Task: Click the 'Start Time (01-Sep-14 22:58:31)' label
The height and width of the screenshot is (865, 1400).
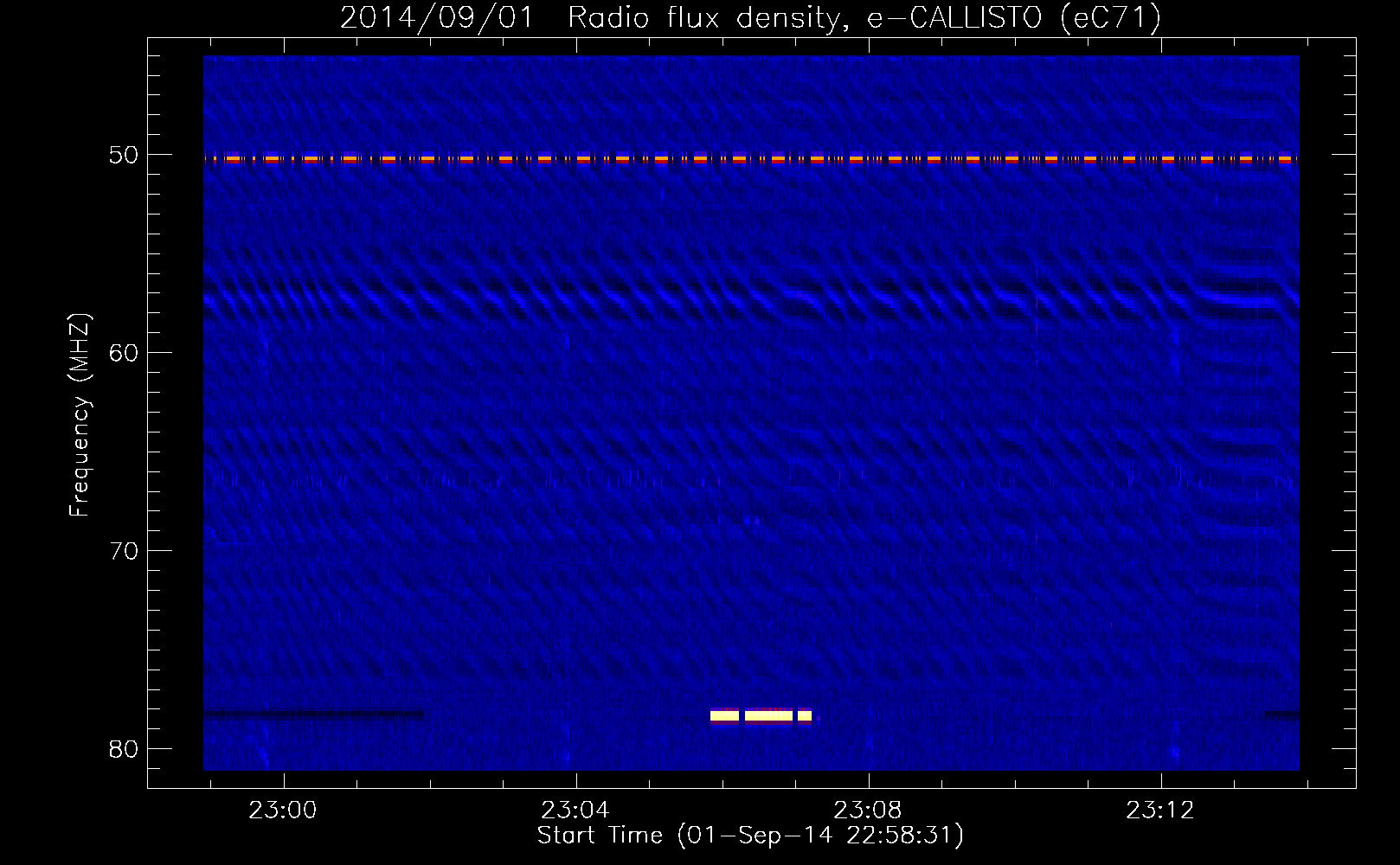Action: click(x=750, y=836)
